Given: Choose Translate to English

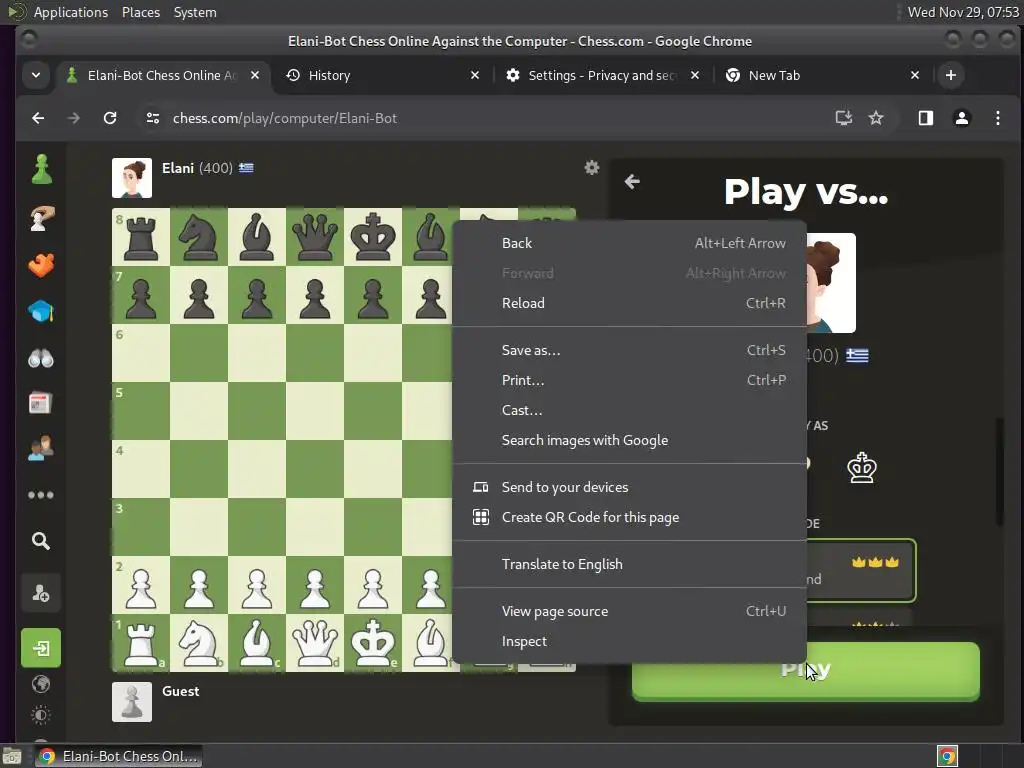Looking at the screenshot, I should [x=630, y=564].
